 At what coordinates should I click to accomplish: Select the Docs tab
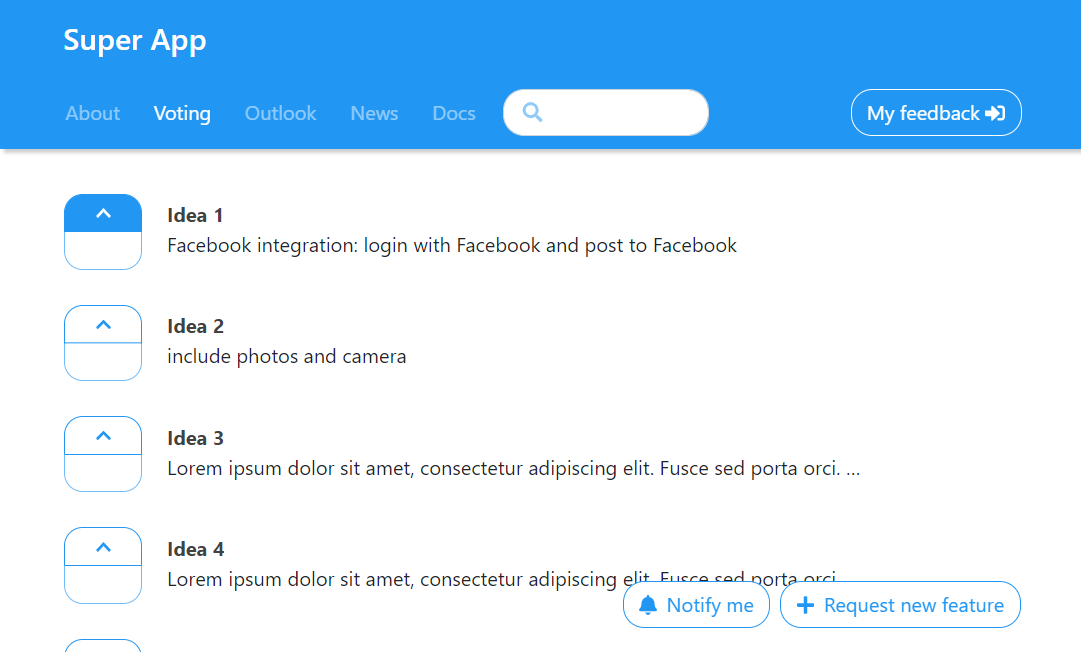coord(454,113)
